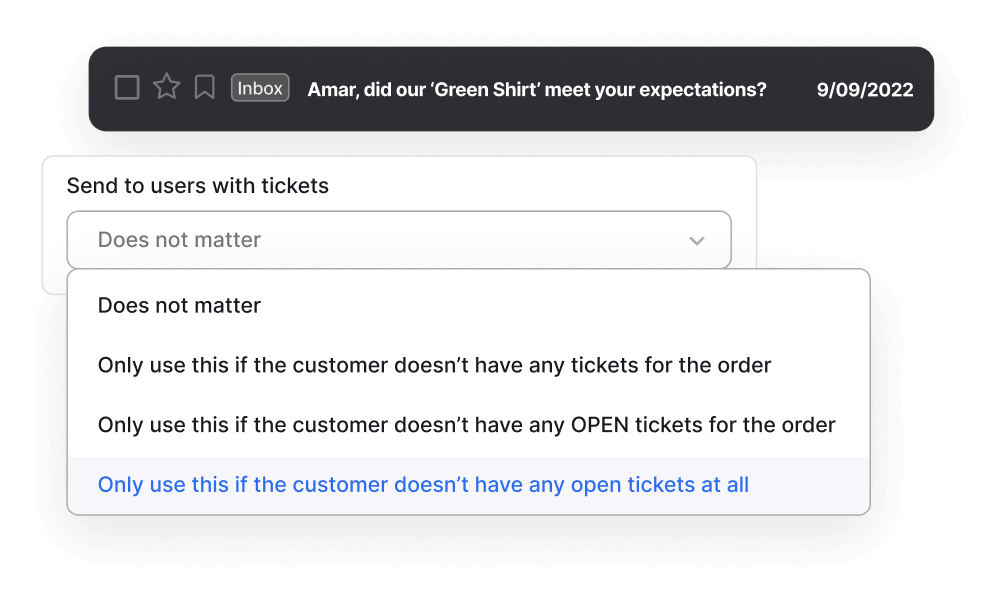Select the square checkbox in the email row
Viewport: 999px width, 600px height.
[x=127, y=87]
